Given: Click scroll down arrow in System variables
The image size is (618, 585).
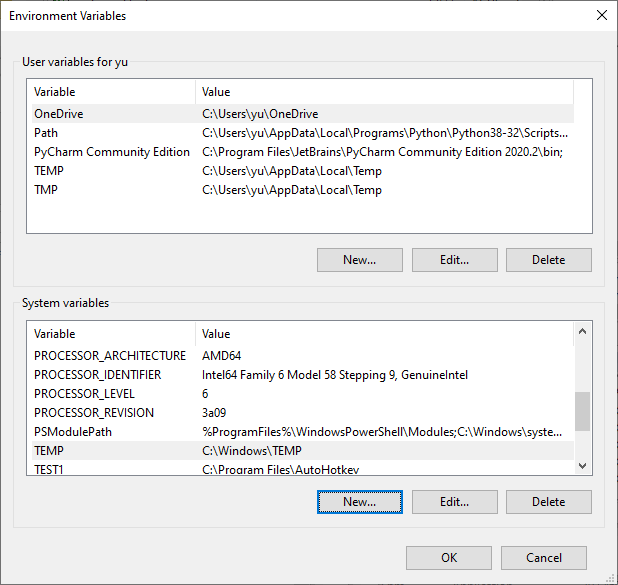Looking at the screenshot, I should 582,466.
